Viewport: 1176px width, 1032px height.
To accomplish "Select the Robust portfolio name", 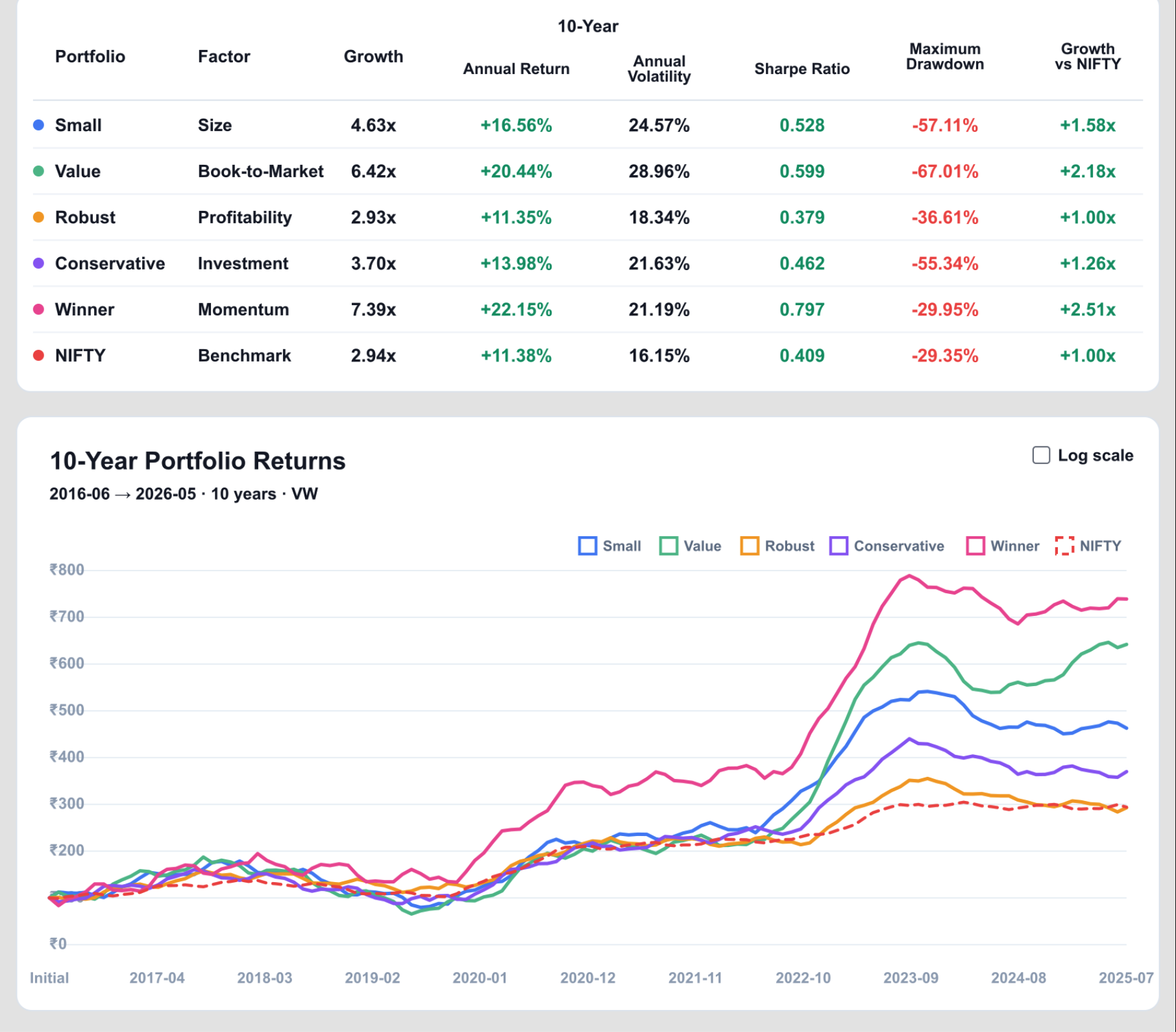I will [x=85, y=217].
